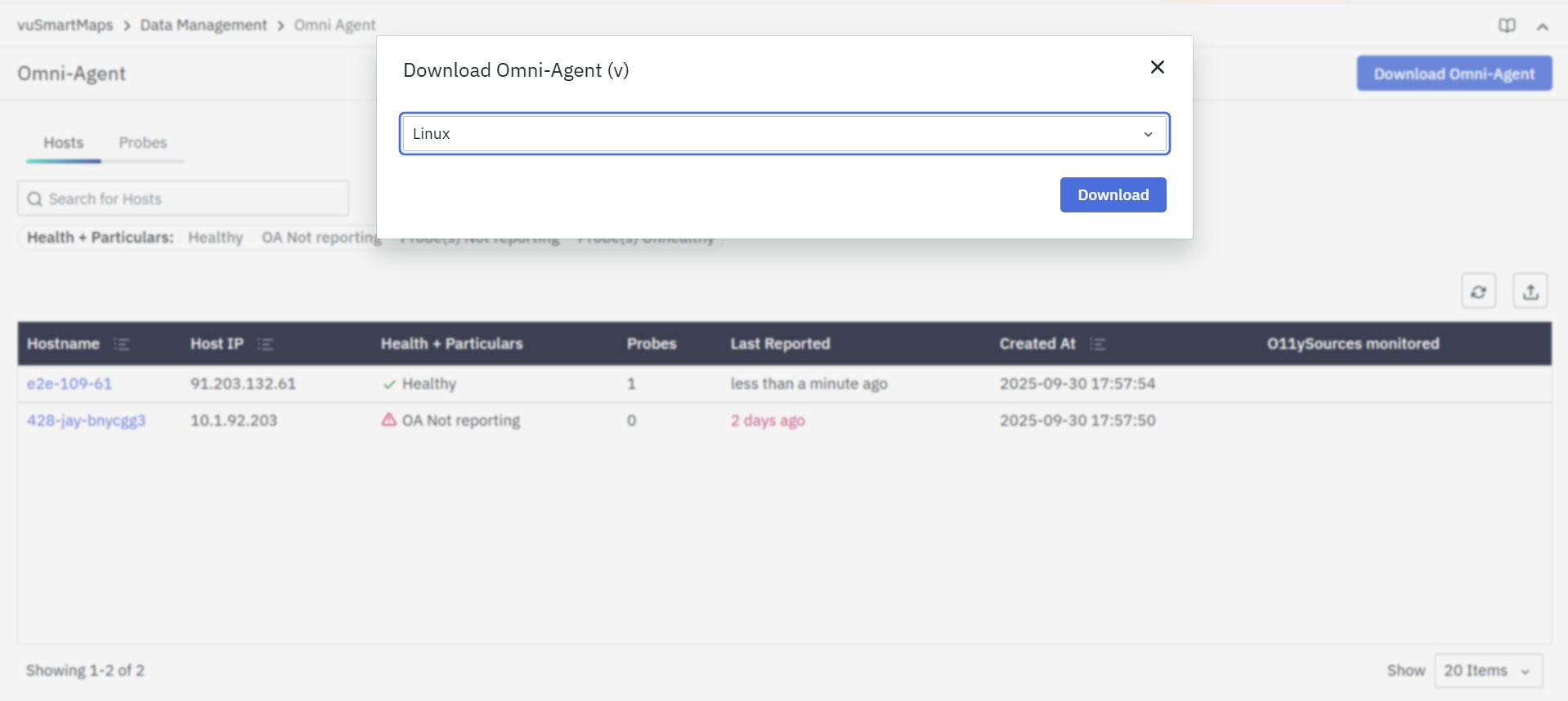The width and height of the screenshot is (1568, 701).
Task: Select the Hosts tab
Action: click(63, 143)
